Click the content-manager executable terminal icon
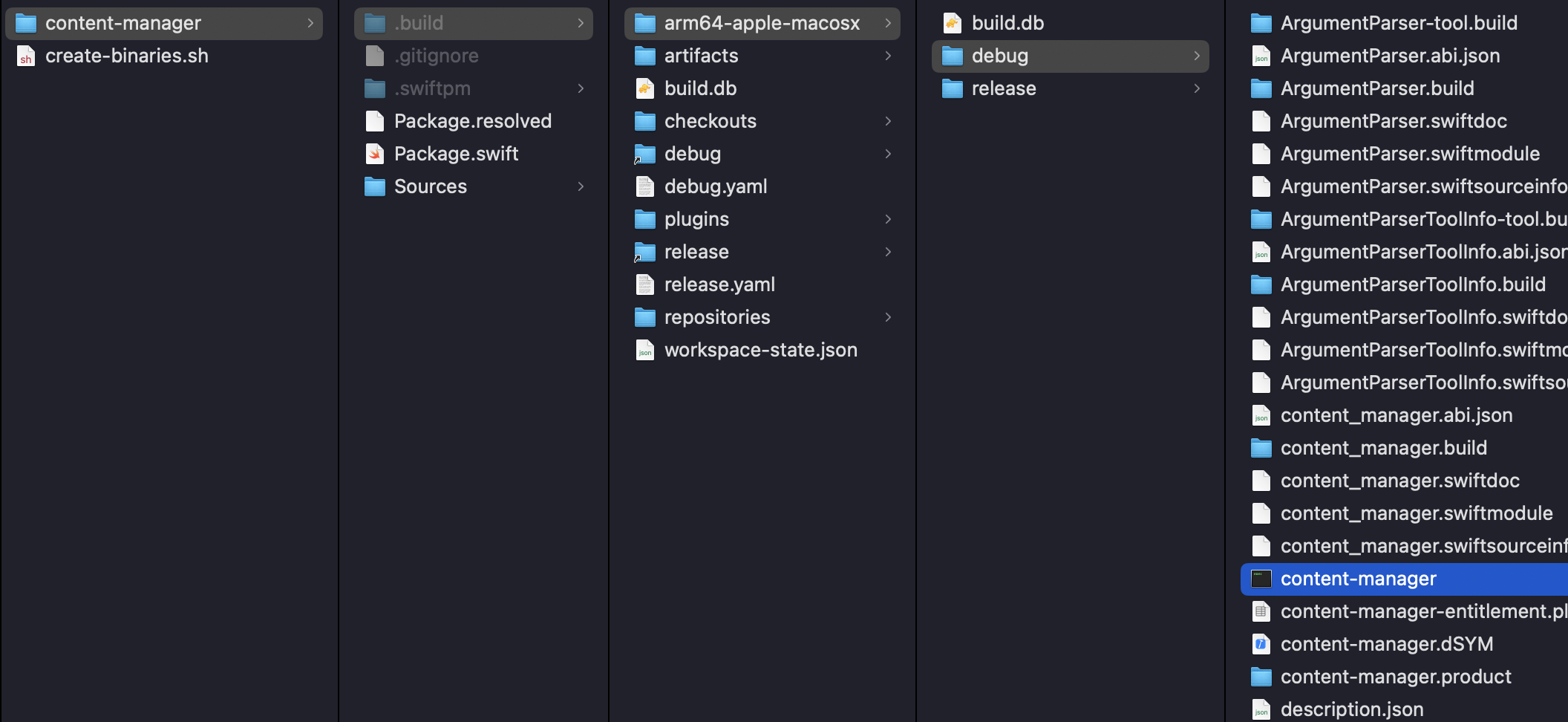The width and height of the screenshot is (1568, 722). pyautogui.click(x=1261, y=579)
